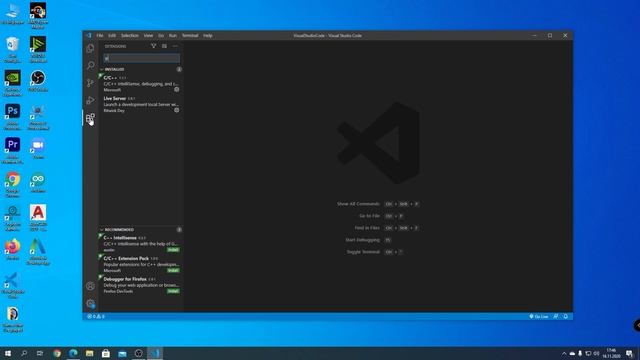640x360 pixels.
Task: Click the errors and warnings status indicator
Action: 96,316
